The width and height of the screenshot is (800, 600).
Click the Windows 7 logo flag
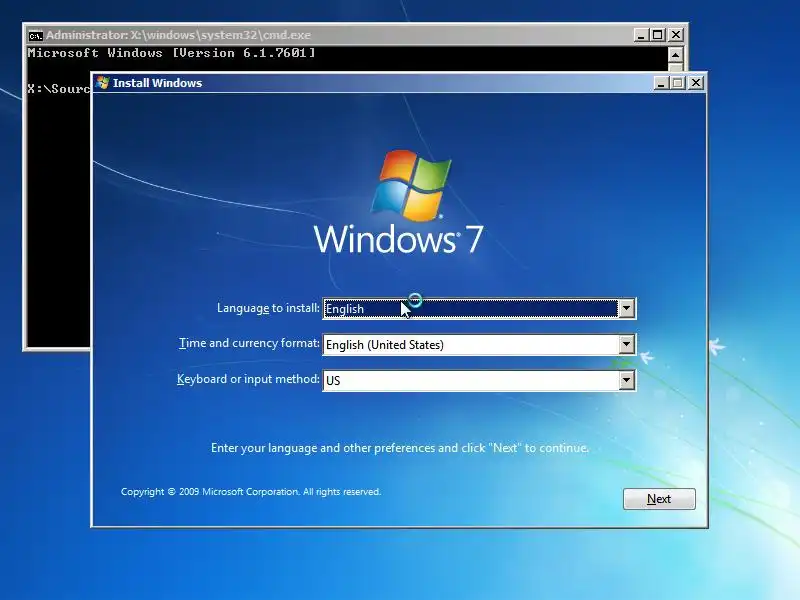(411, 185)
